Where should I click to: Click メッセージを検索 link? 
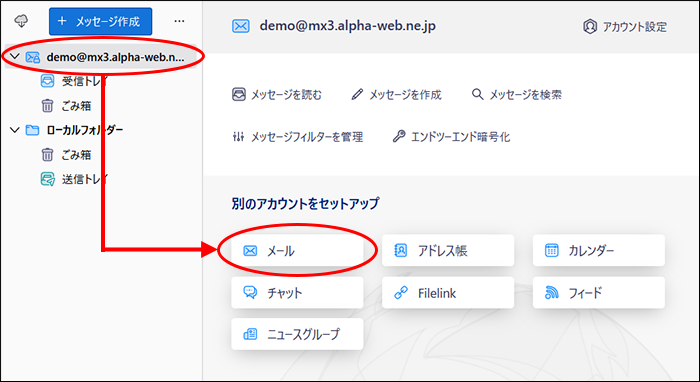517,95
